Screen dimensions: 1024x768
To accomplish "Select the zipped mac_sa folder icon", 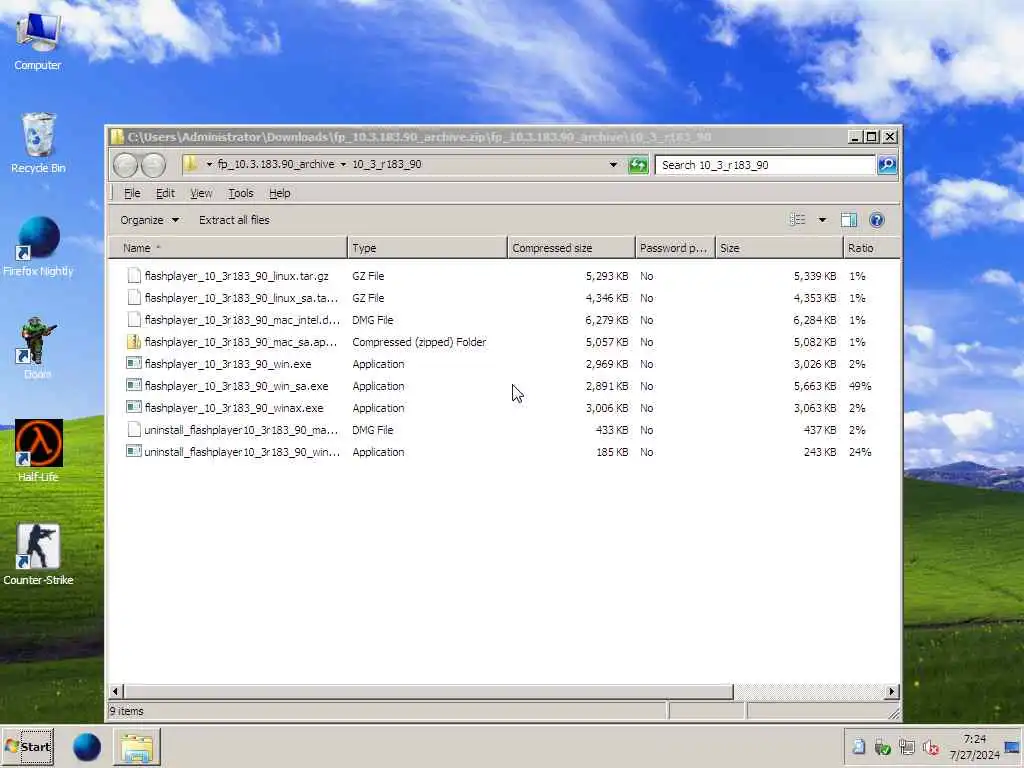I will pos(134,342).
